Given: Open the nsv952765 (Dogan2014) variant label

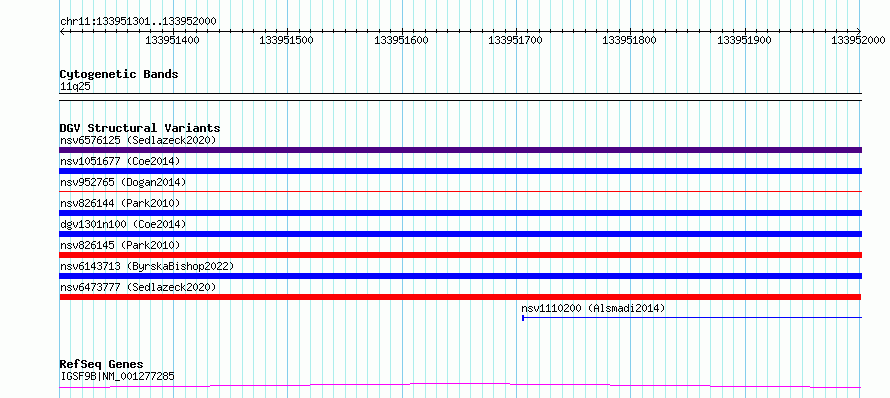Looking at the screenshot, I should (x=123, y=182).
